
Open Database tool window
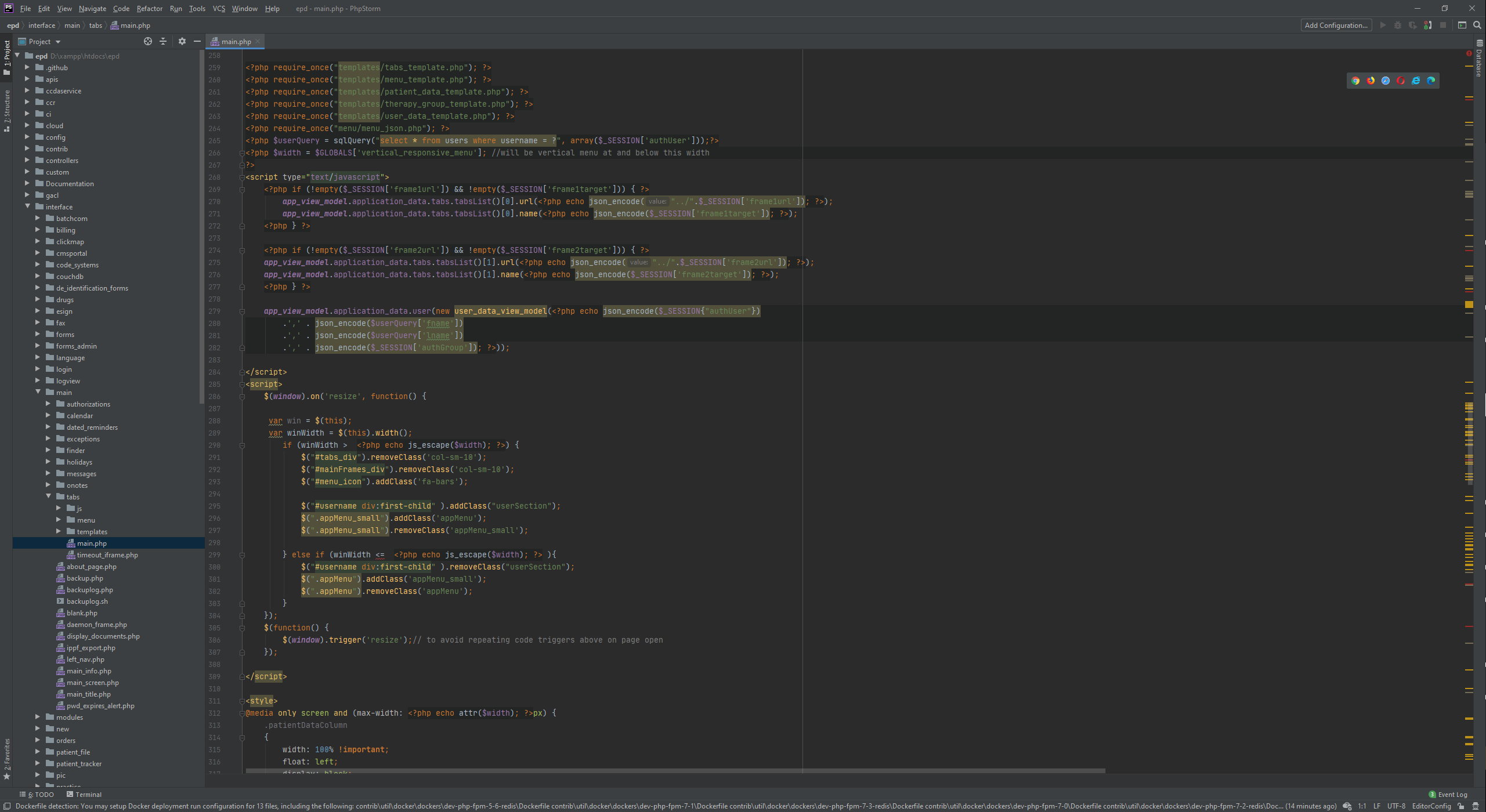click(1479, 59)
